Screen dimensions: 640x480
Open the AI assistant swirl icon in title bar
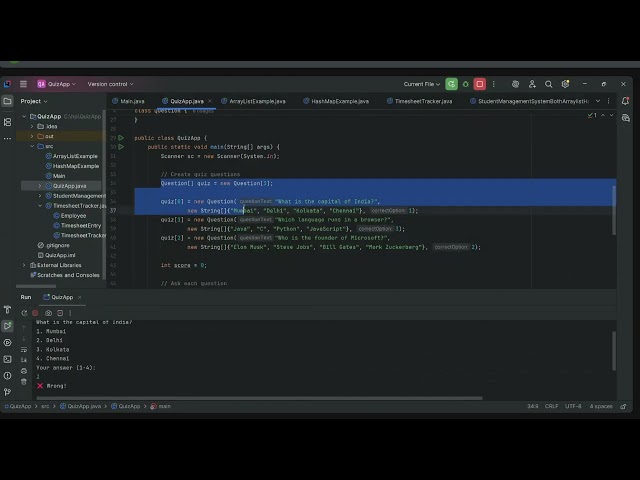tap(516, 84)
